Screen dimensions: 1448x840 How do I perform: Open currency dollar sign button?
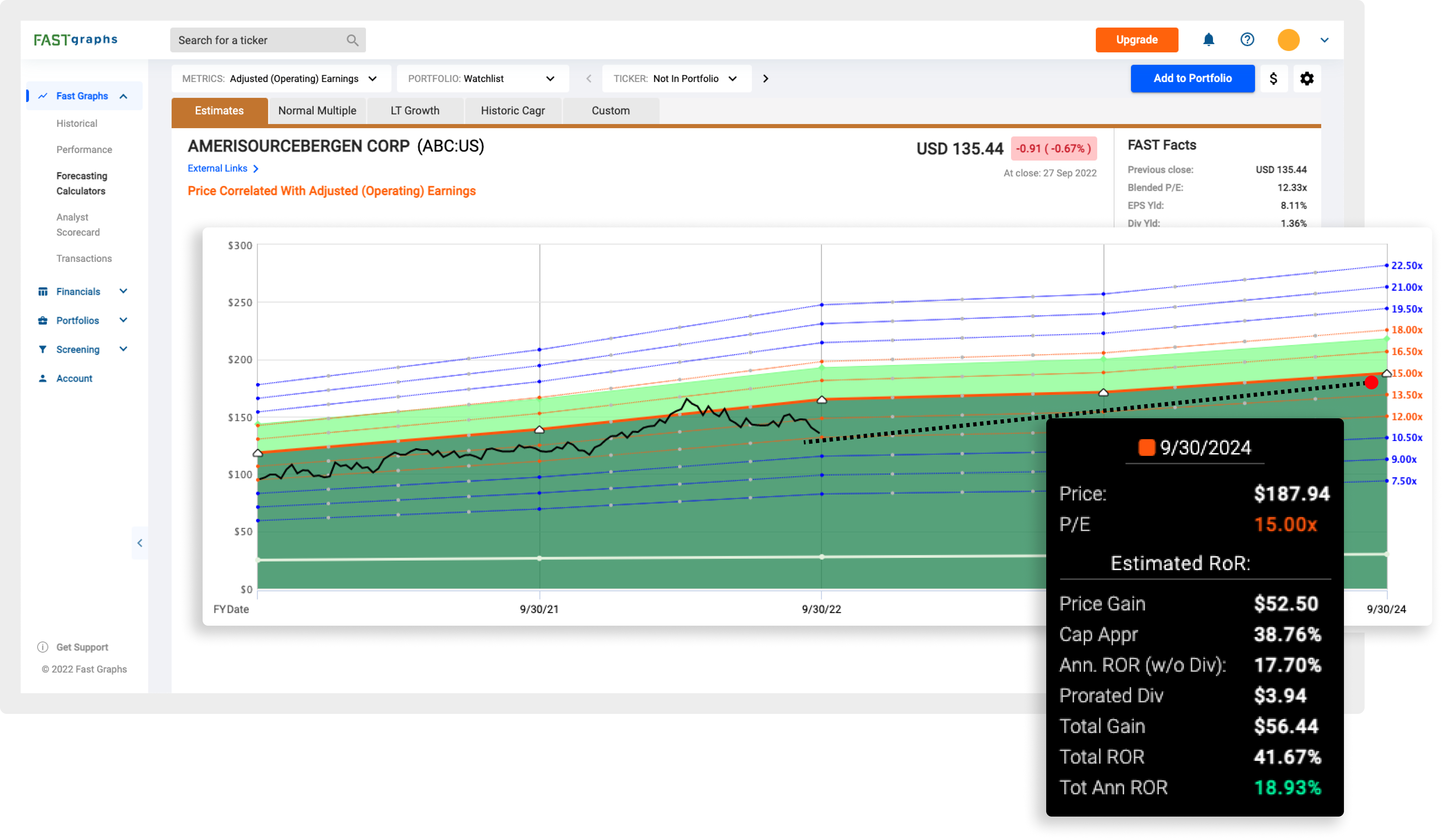pos(1273,79)
